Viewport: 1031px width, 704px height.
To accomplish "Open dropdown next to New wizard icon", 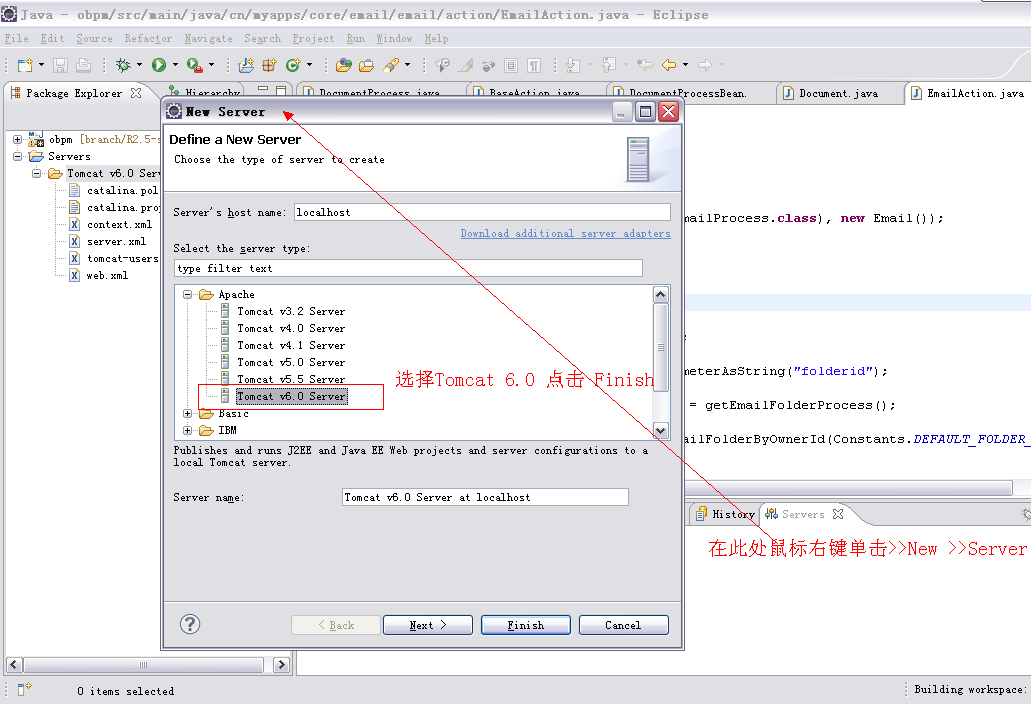I will 41,65.
